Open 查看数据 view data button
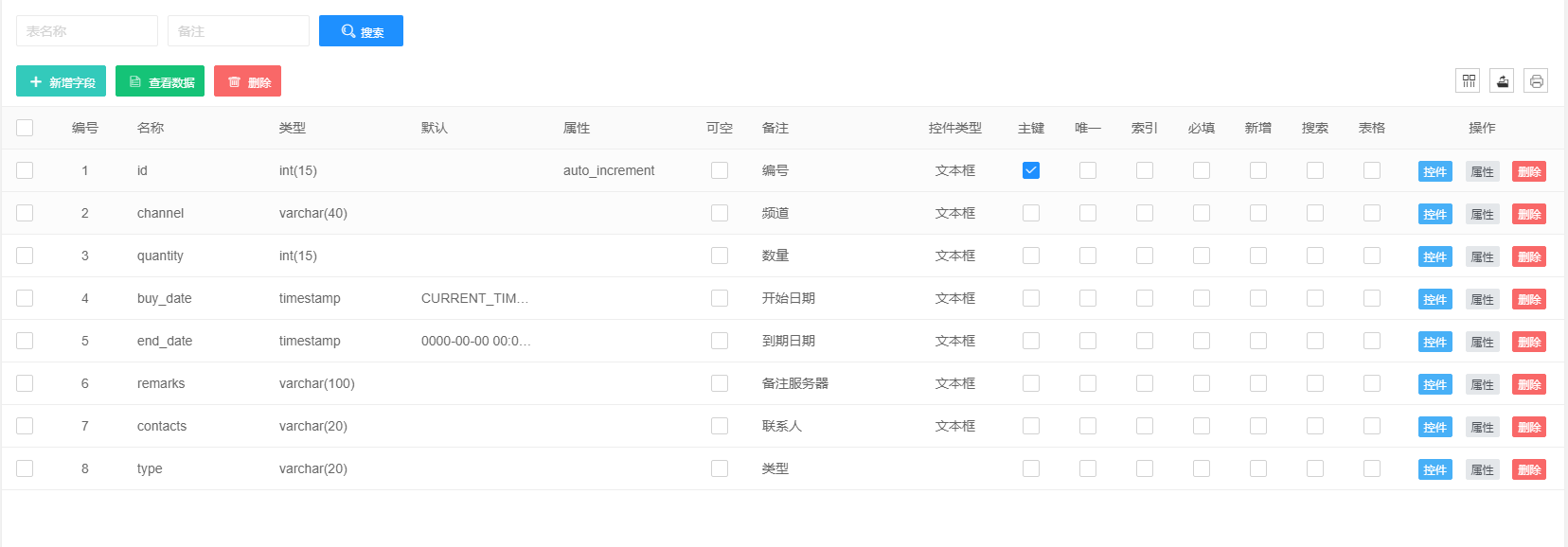Image resolution: width=1568 pixels, height=547 pixels. pyautogui.click(x=160, y=82)
